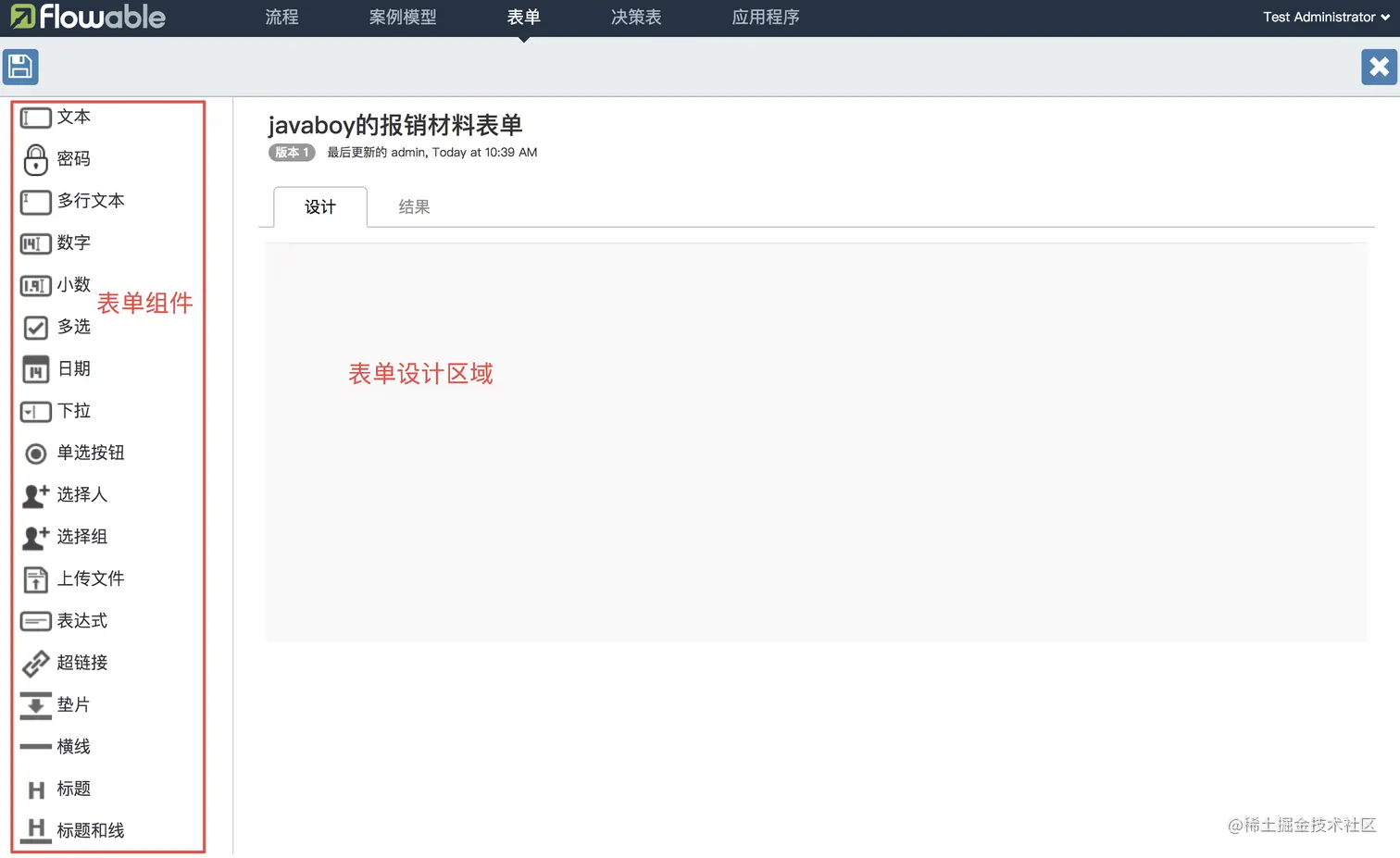Click the 单选按钮 radio button component

pos(88,453)
